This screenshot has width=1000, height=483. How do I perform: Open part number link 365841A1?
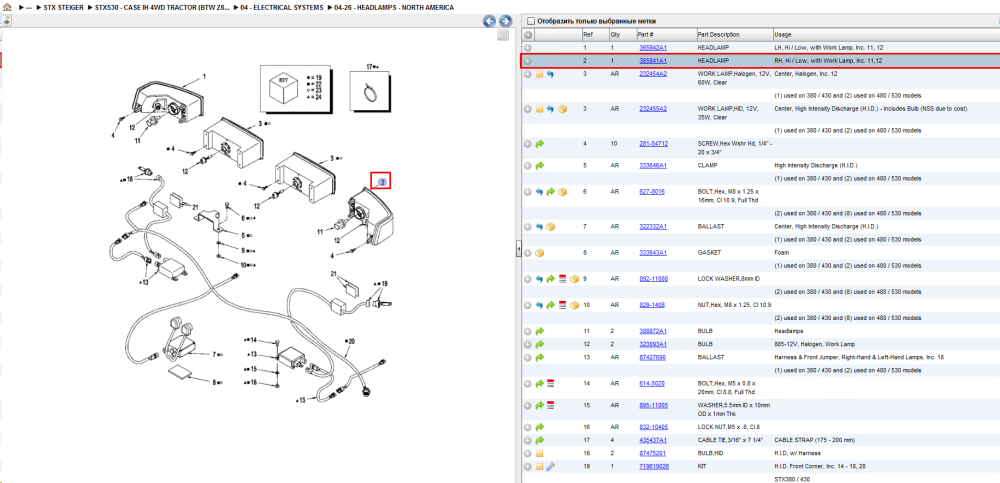click(x=653, y=61)
